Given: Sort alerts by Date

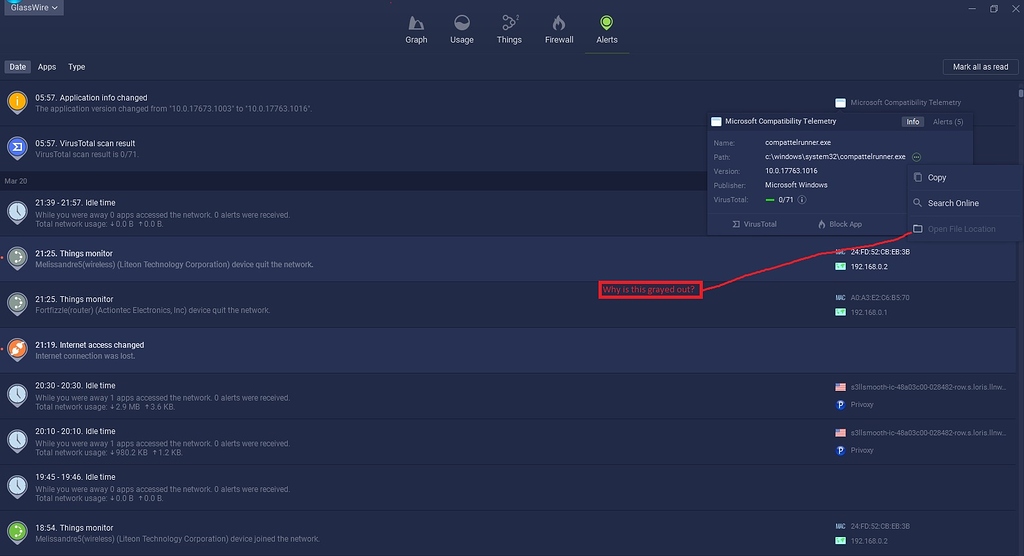Looking at the screenshot, I should pyautogui.click(x=18, y=67).
